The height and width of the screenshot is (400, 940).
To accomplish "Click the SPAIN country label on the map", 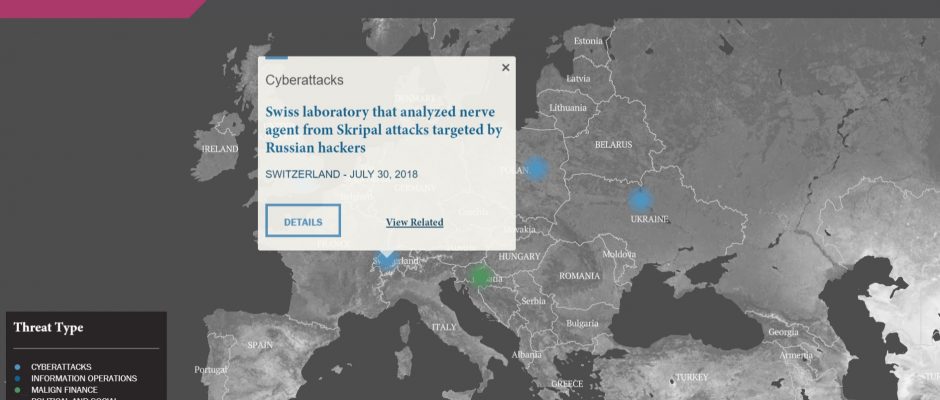I will (260, 345).
